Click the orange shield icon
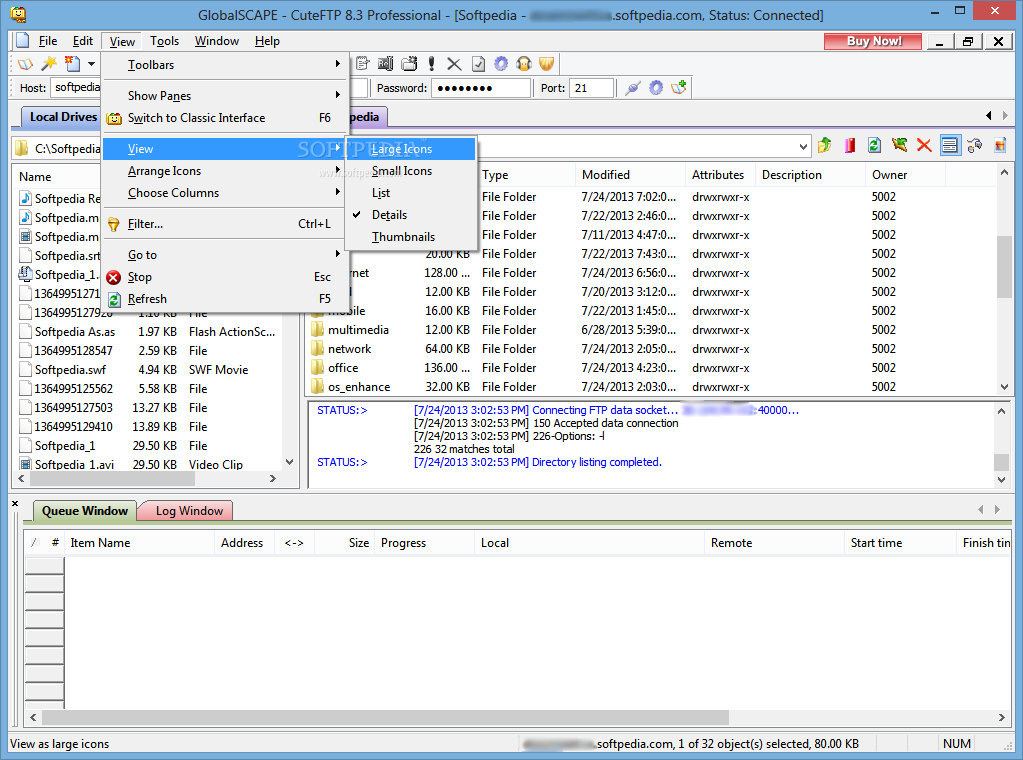 point(547,64)
